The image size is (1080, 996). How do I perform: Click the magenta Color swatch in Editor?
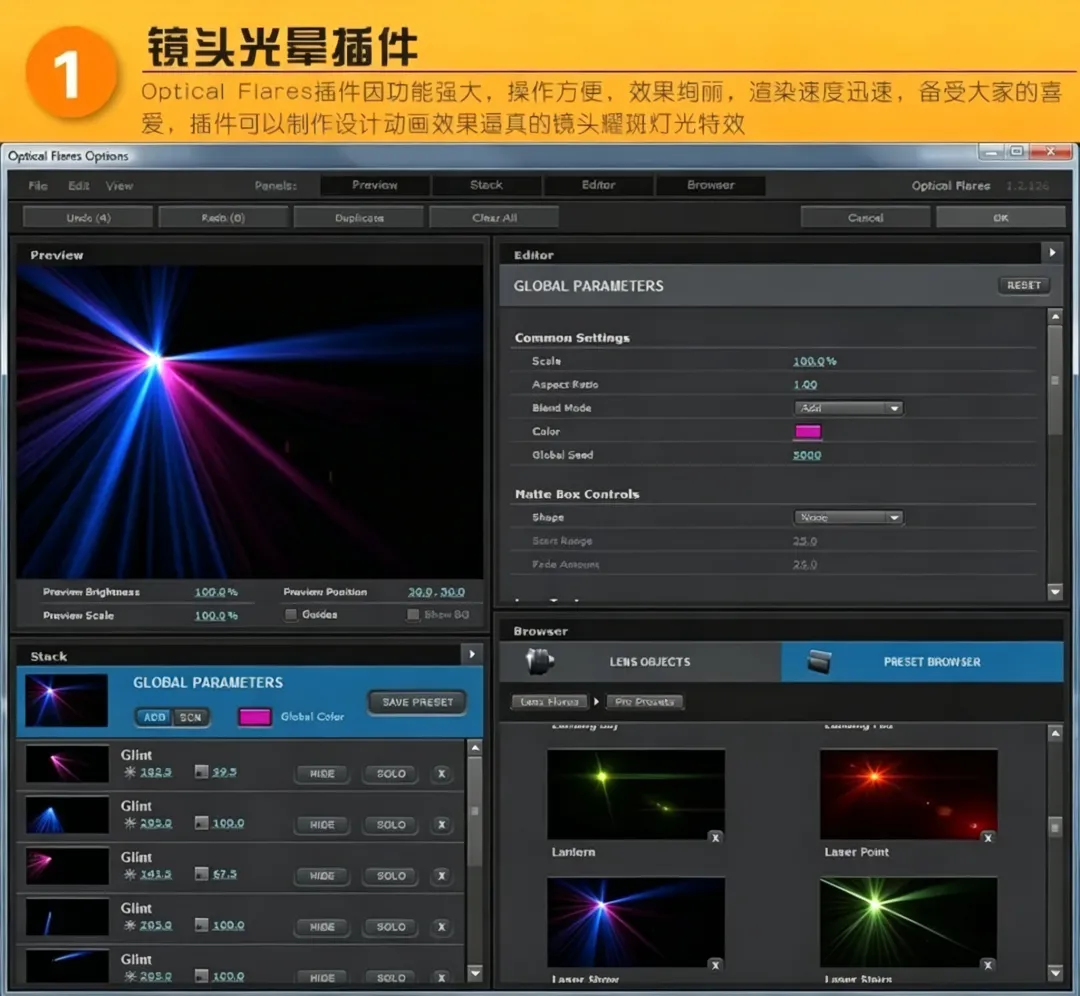(x=807, y=431)
